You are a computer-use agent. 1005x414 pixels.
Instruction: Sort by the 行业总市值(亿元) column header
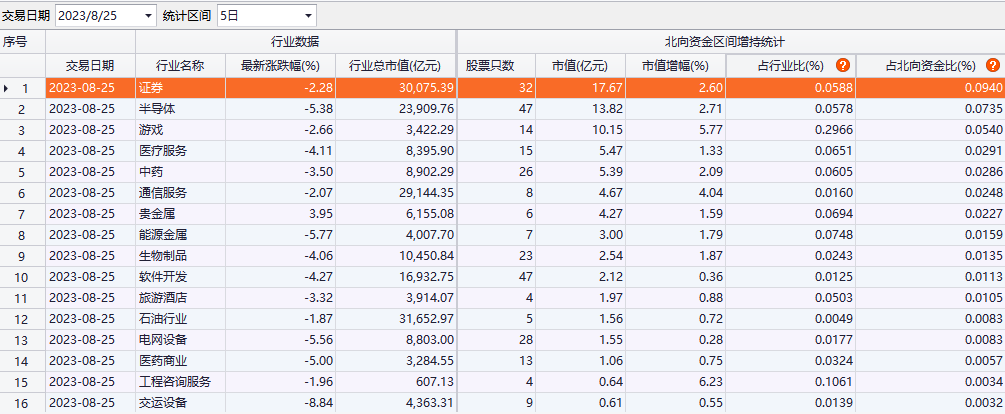pos(395,66)
